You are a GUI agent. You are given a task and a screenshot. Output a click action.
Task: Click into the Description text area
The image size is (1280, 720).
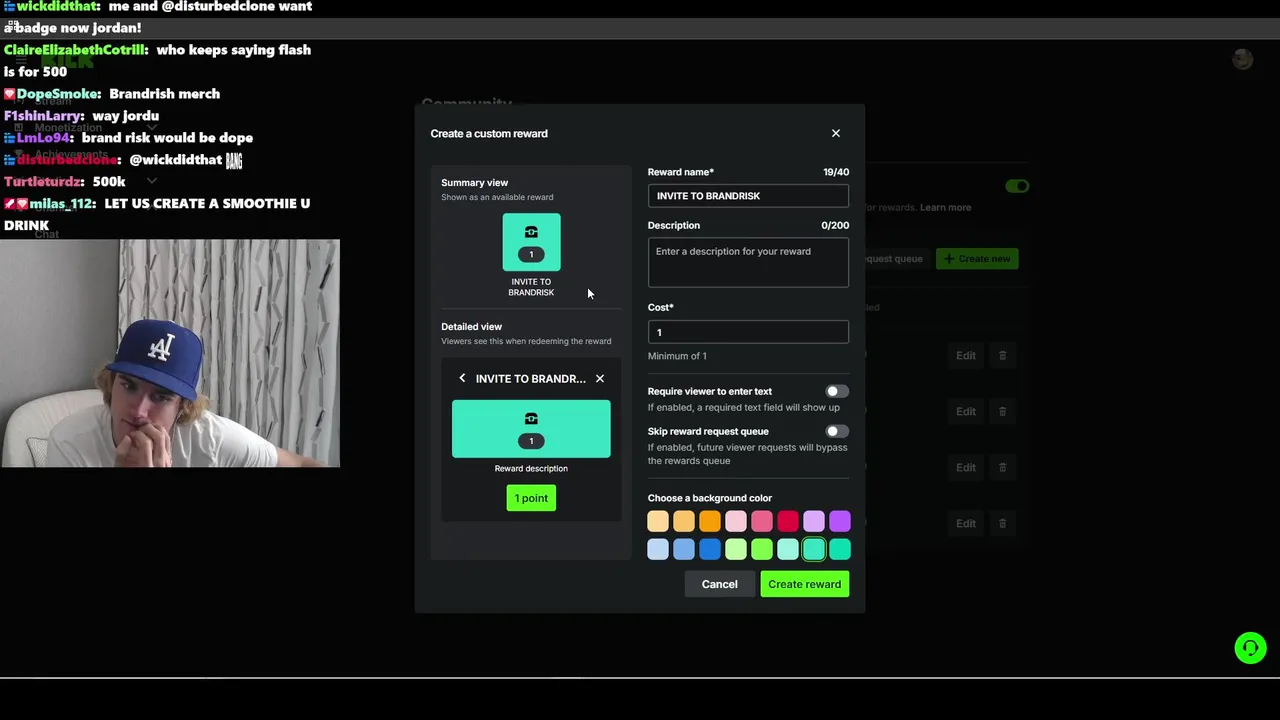pyautogui.click(x=748, y=262)
